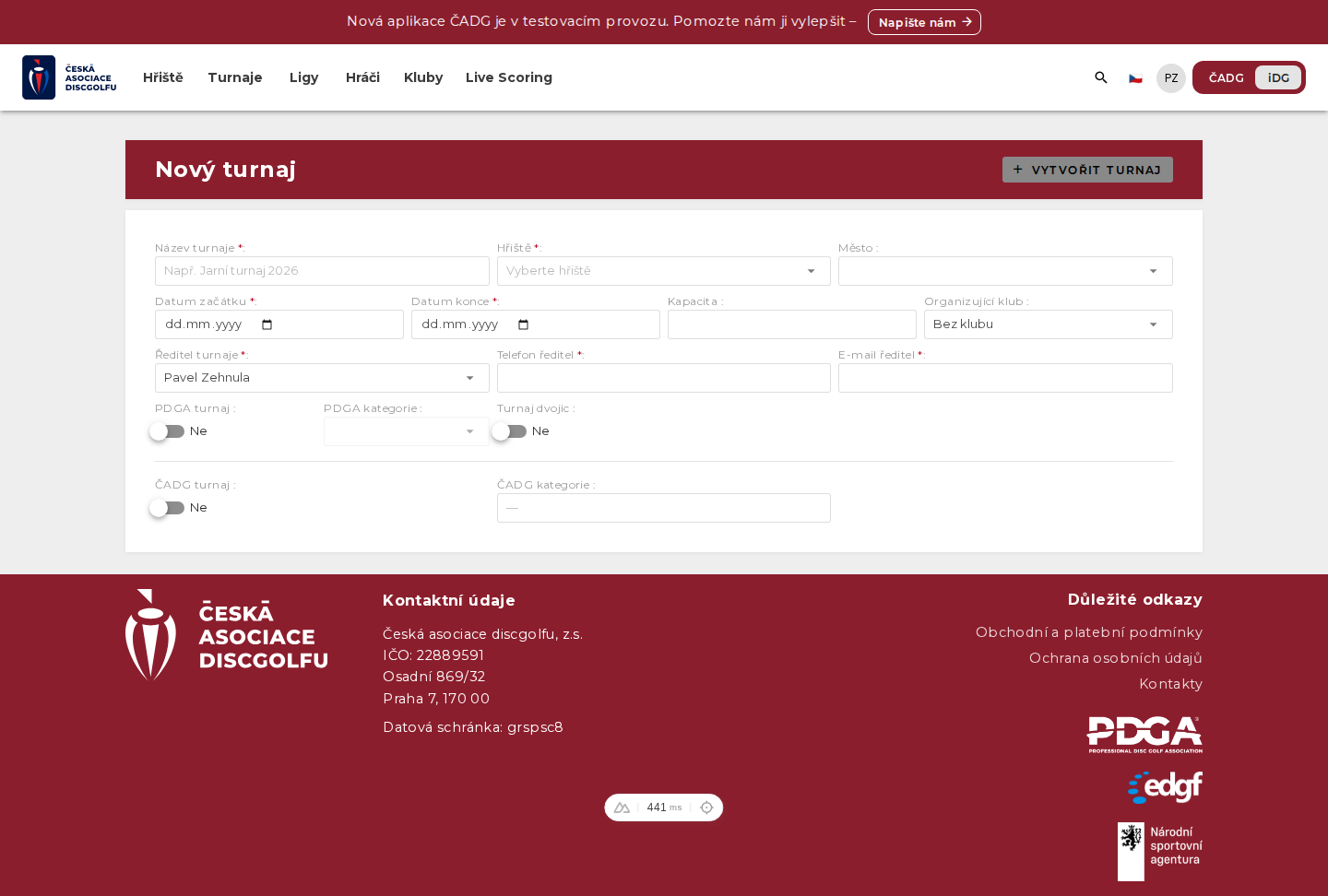Open the Organizující klub dropdown

click(x=1048, y=324)
